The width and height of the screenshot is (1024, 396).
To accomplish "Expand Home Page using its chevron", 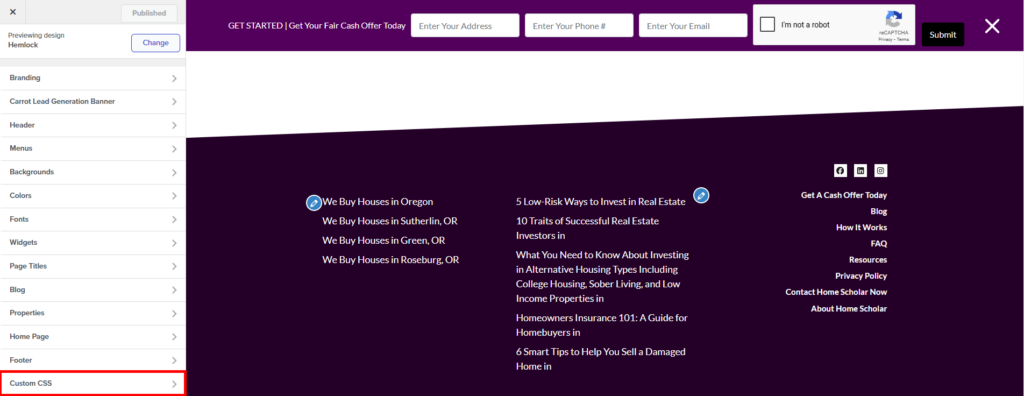I will tap(174, 337).
